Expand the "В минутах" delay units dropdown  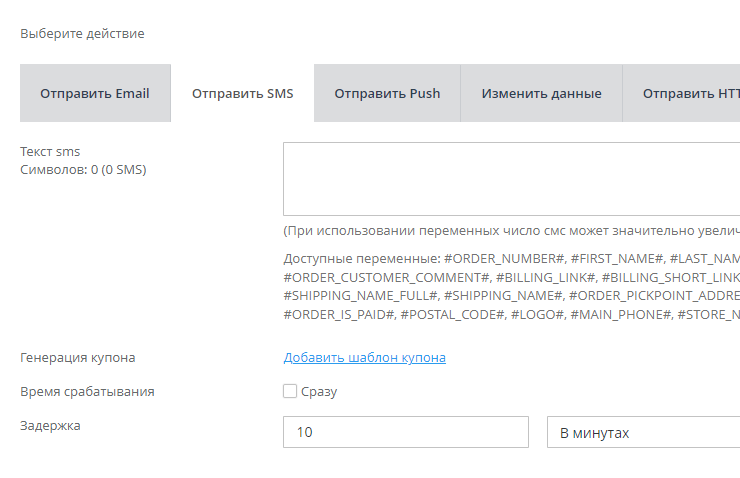tap(642, 432)
